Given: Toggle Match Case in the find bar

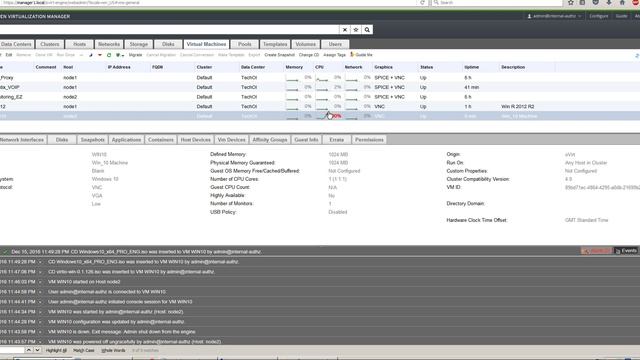Looking at the screenshot, I should pos(84,350).
